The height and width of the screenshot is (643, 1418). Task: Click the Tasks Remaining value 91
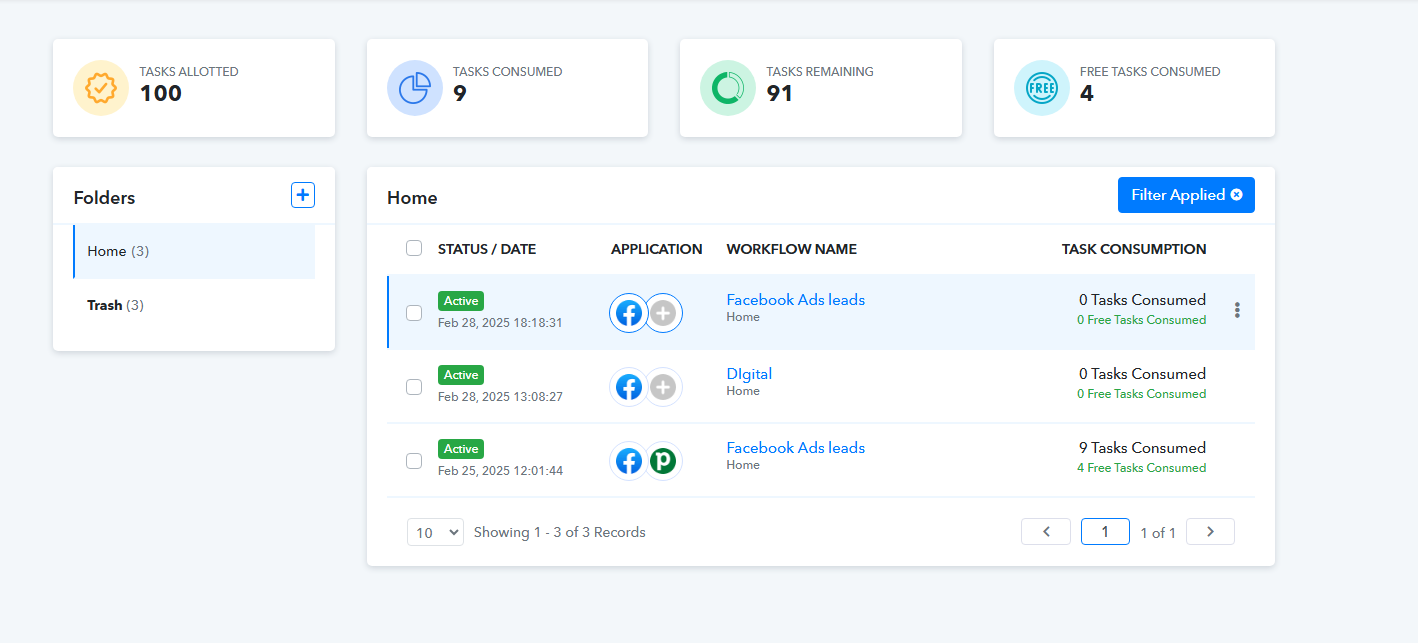(x=780, y=94)
